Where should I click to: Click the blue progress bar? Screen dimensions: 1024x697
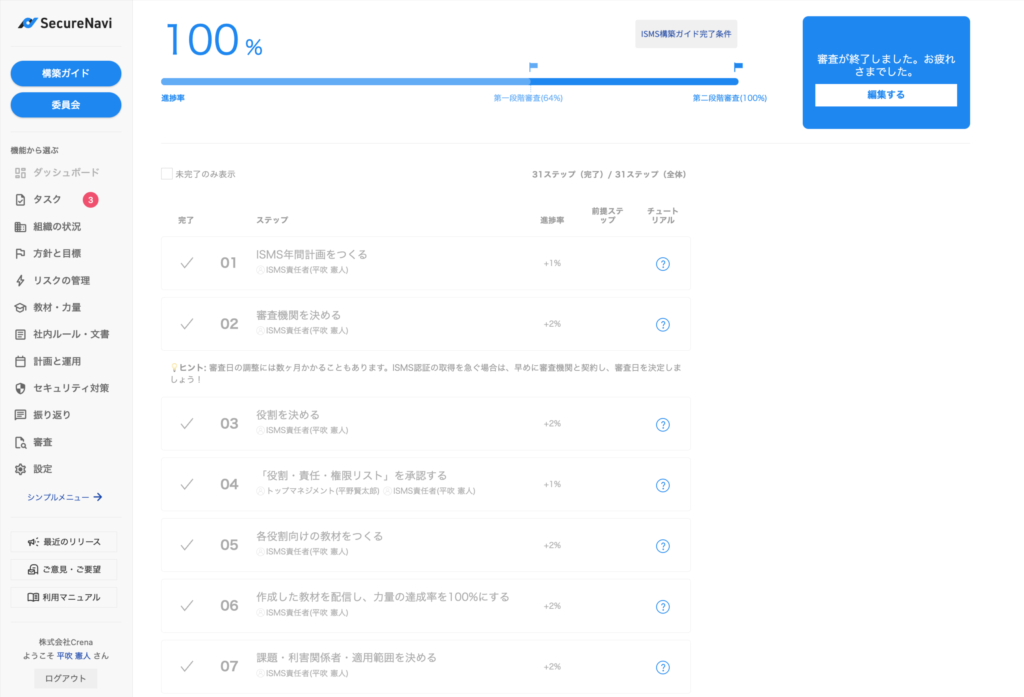(449, 82)
